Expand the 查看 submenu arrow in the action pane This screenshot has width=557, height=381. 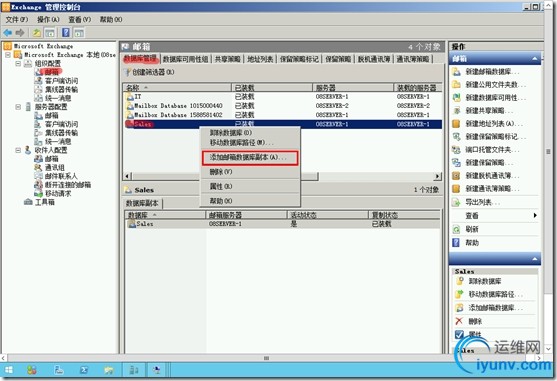(535, 216)
